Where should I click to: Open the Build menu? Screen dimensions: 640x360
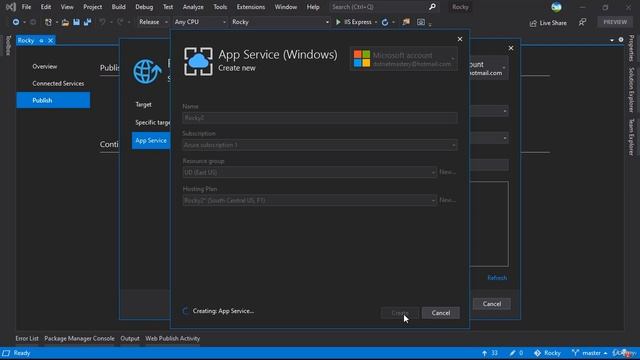coord(118,7)
